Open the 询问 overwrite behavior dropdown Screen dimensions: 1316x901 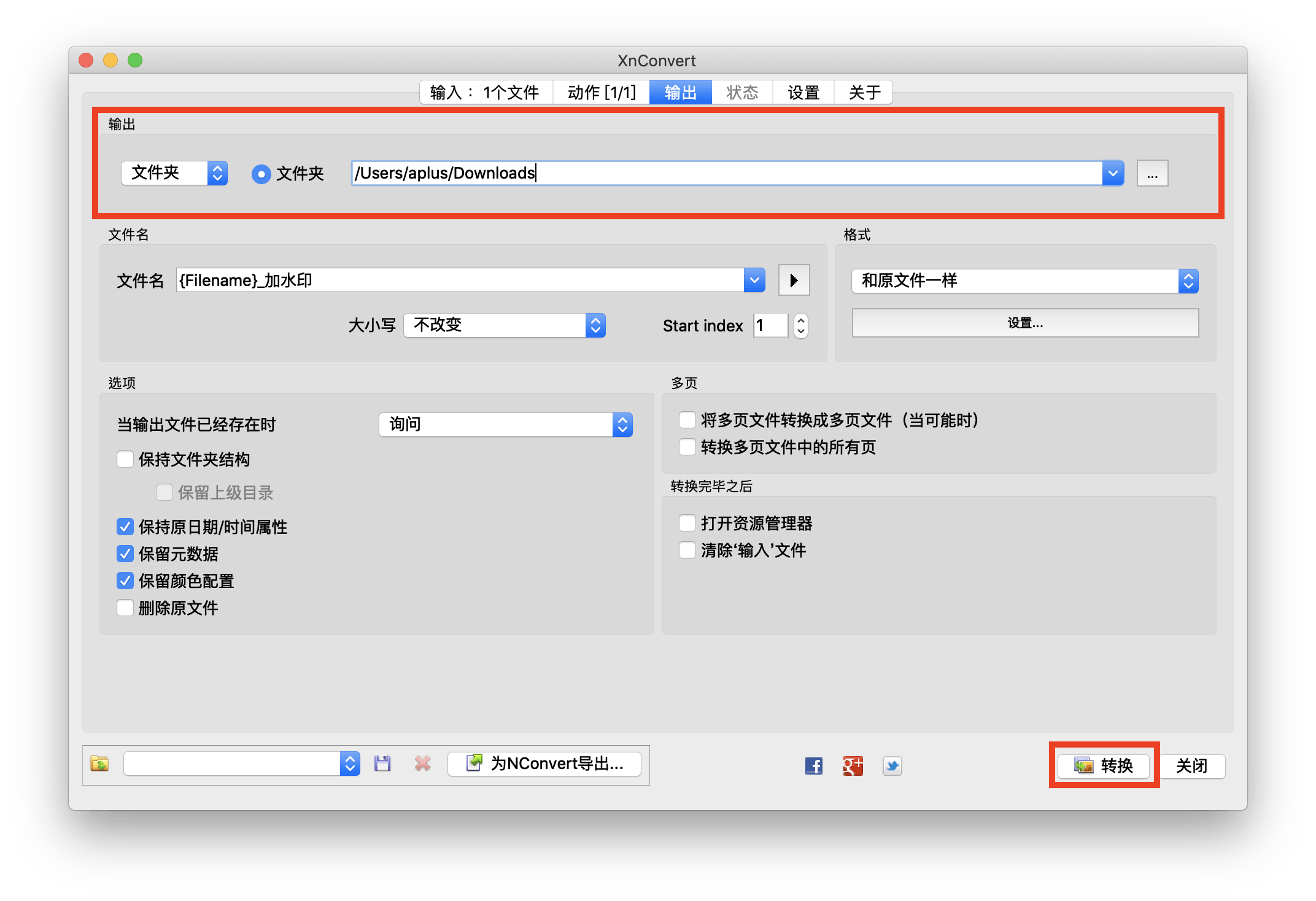pos(506,425)
